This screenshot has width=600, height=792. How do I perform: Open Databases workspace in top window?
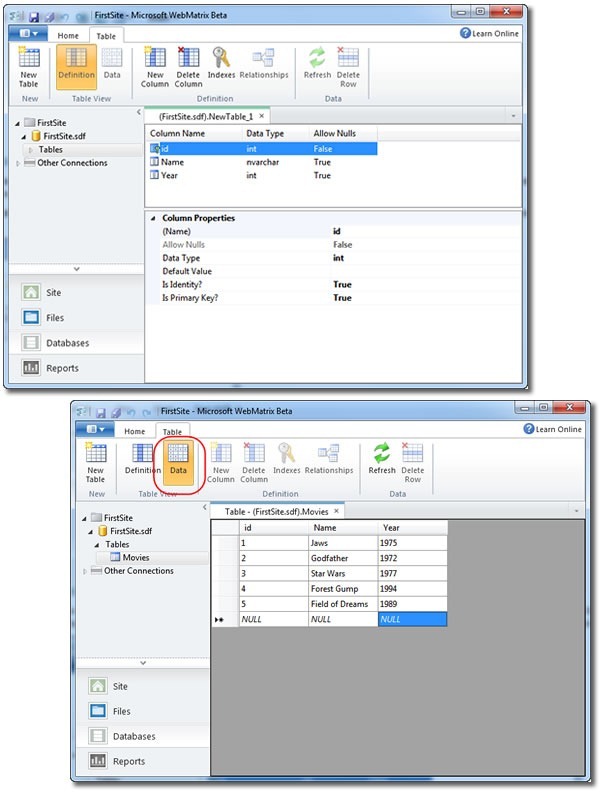(x=76, y=343)
